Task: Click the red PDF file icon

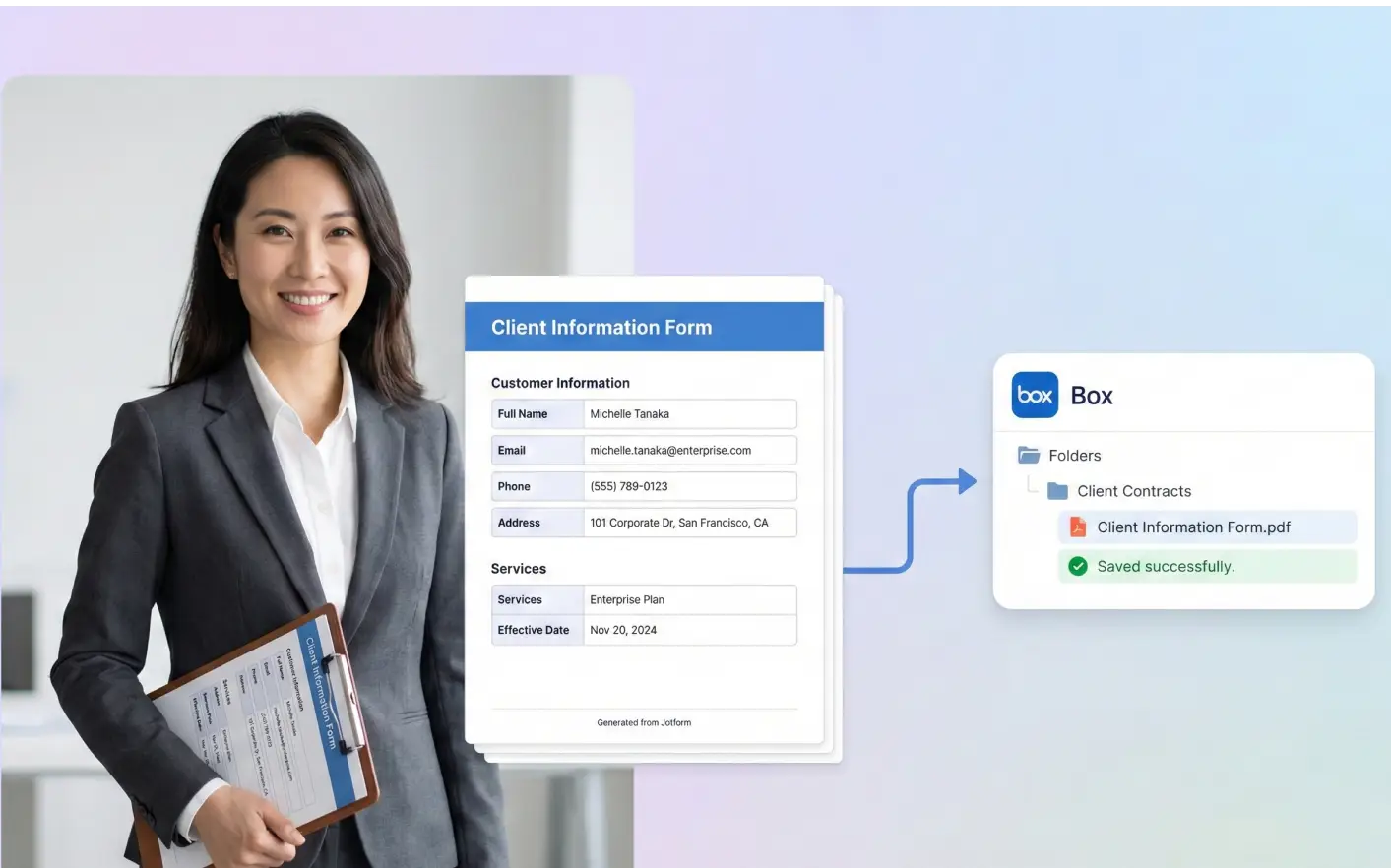Action: [x=1078, y=527]
